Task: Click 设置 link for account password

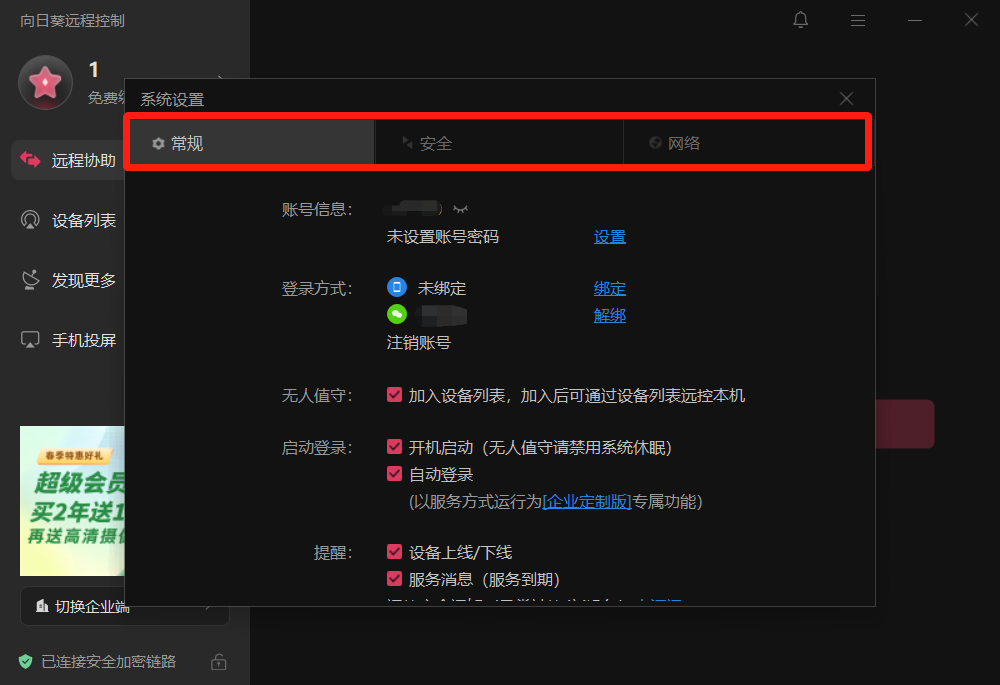Action: pos(610,237)
